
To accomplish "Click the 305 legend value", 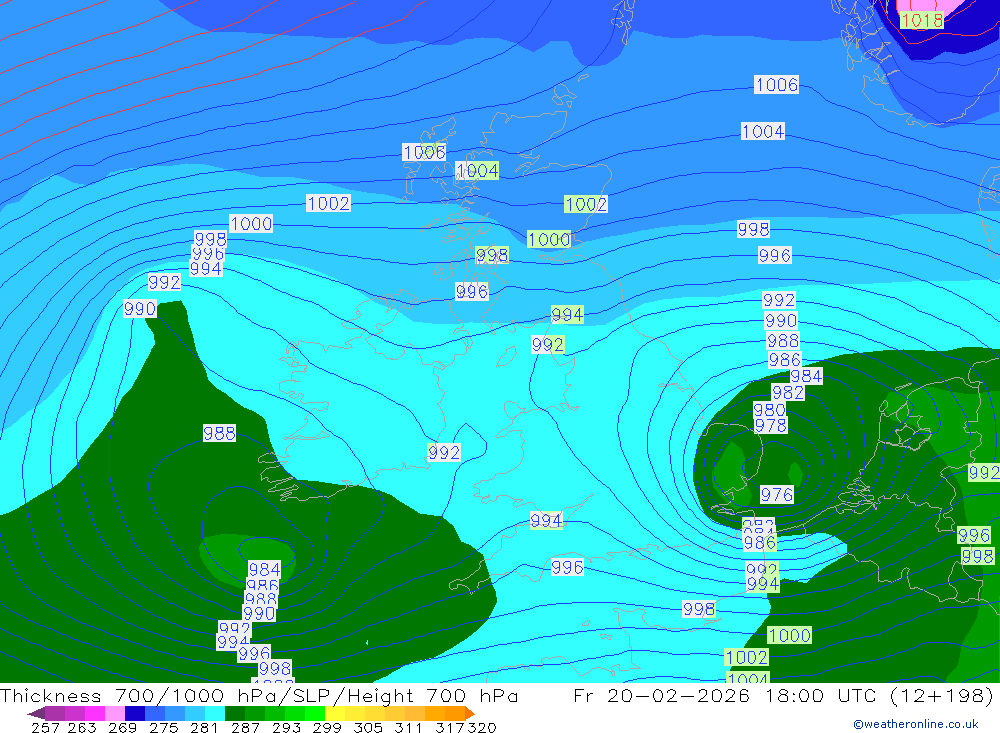I will tap(367, 727).
